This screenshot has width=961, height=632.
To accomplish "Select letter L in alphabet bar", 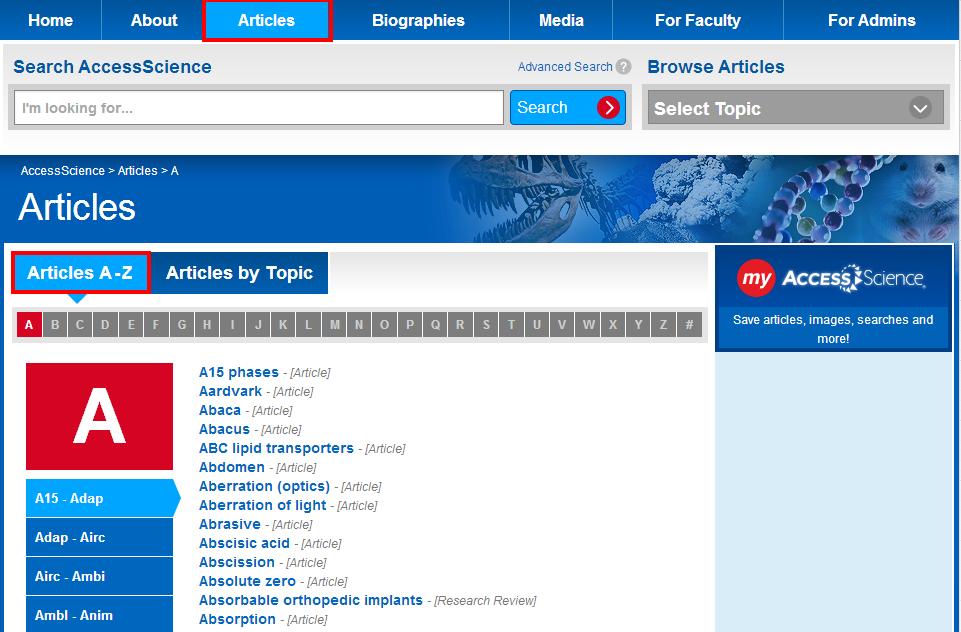I will [308, 324].
